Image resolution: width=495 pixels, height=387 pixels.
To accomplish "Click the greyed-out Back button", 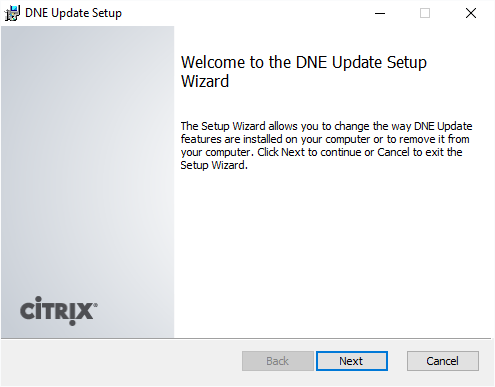I will (278, 361).
